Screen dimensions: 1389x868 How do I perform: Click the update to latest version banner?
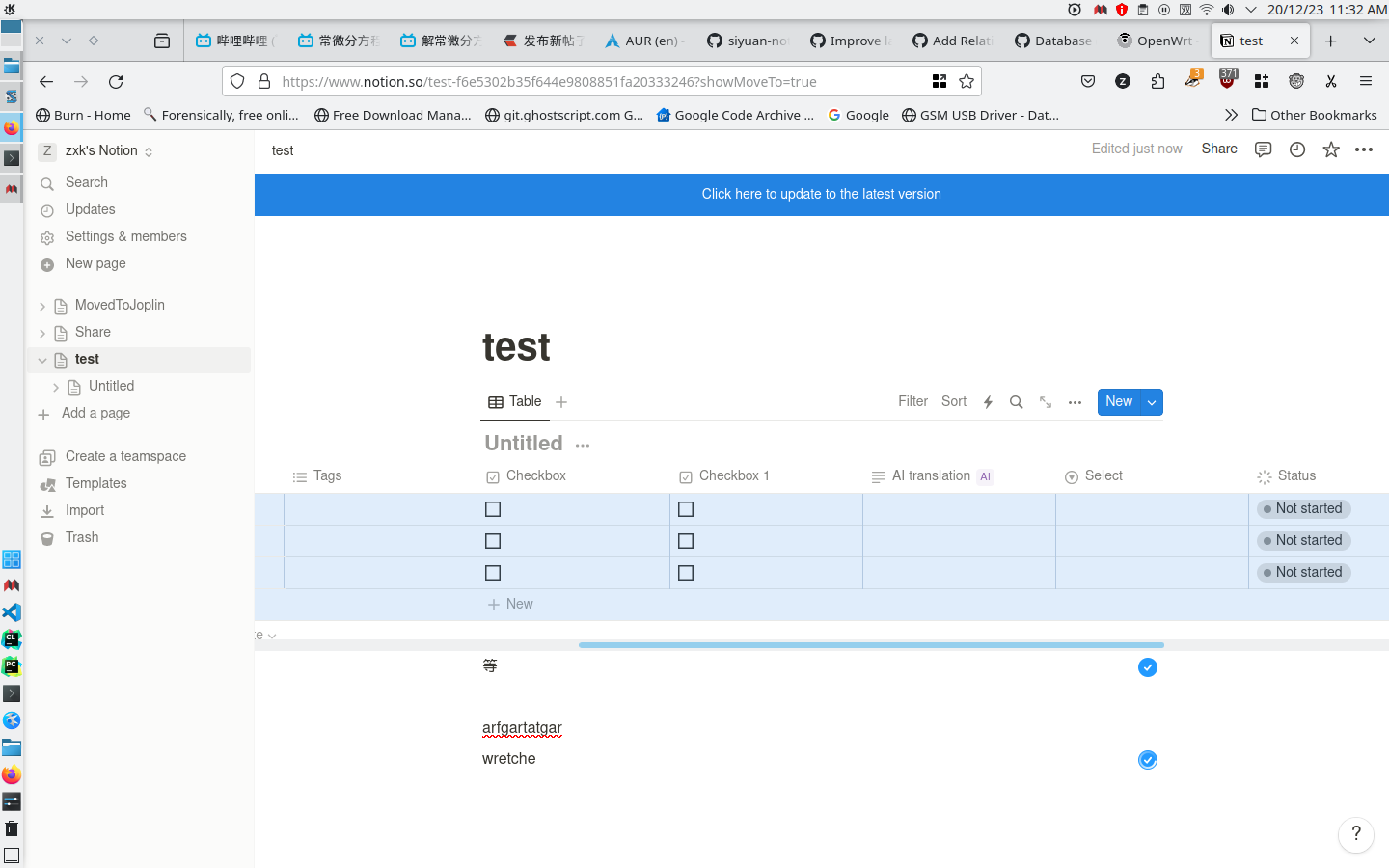[x=821, y=194]
